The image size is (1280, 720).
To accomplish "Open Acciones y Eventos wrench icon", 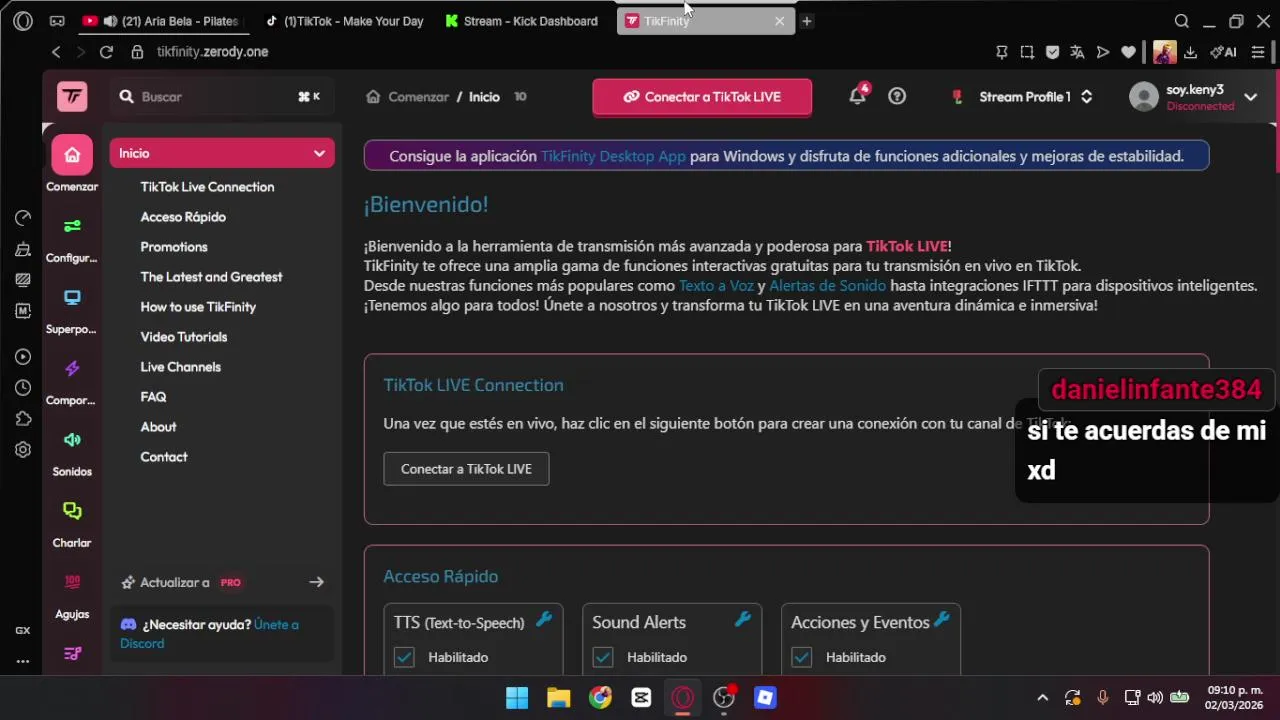I will point(942,620).
